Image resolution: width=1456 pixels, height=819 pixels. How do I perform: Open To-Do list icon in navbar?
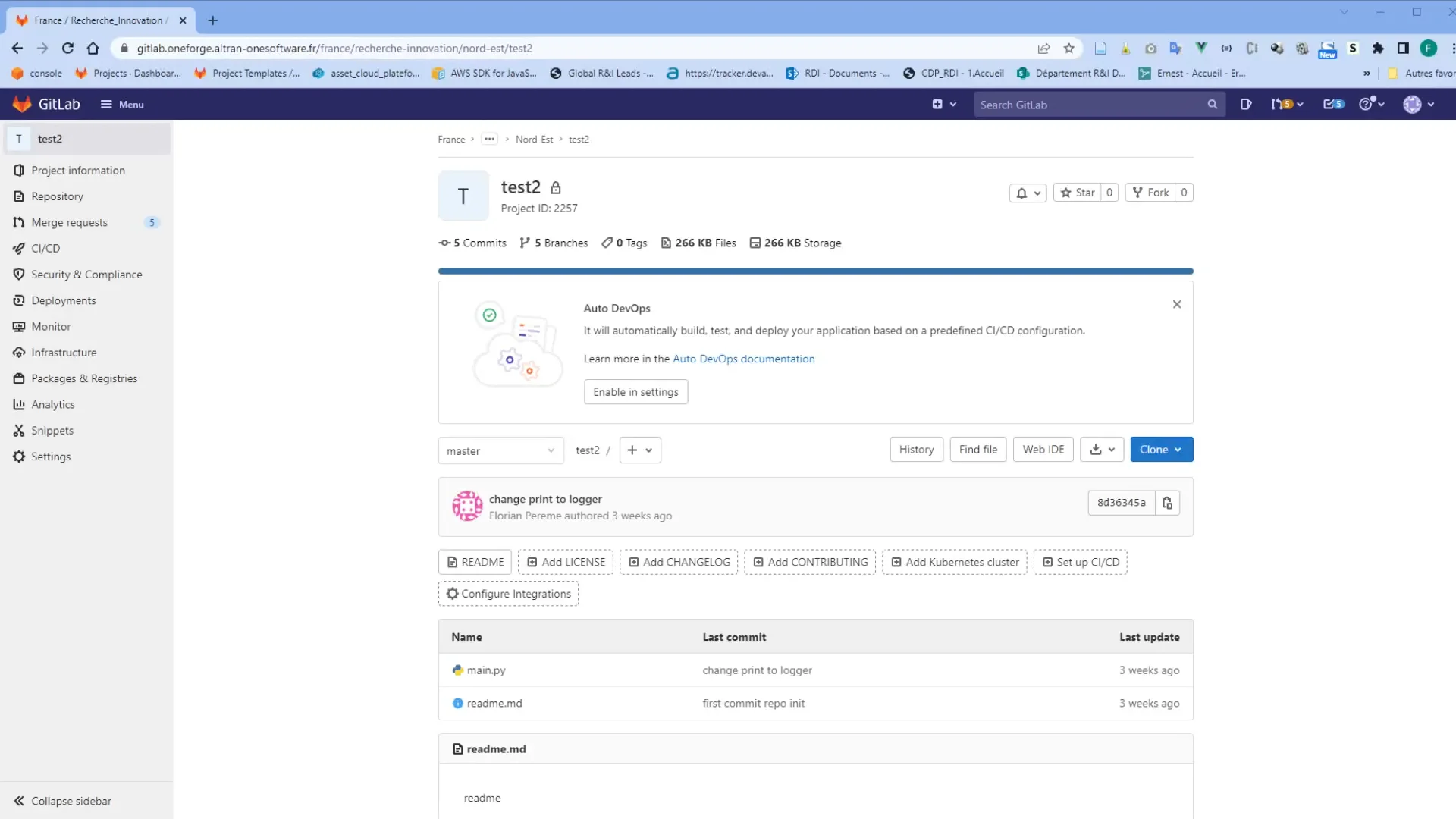point(1334,105)
